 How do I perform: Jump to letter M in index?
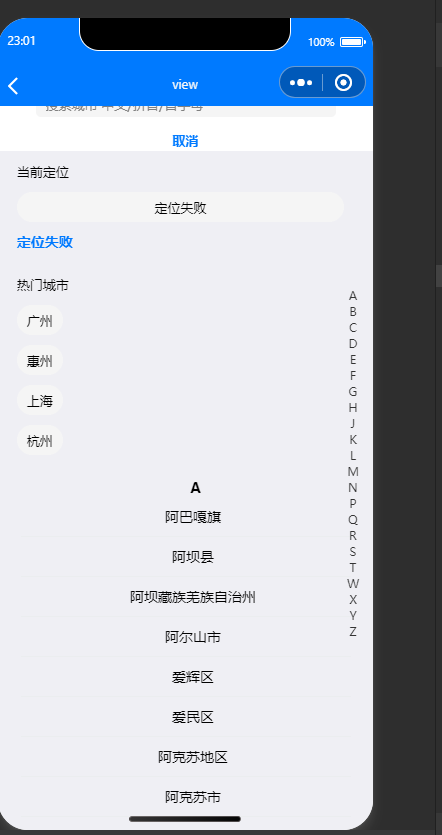click(x=353, y=471)
